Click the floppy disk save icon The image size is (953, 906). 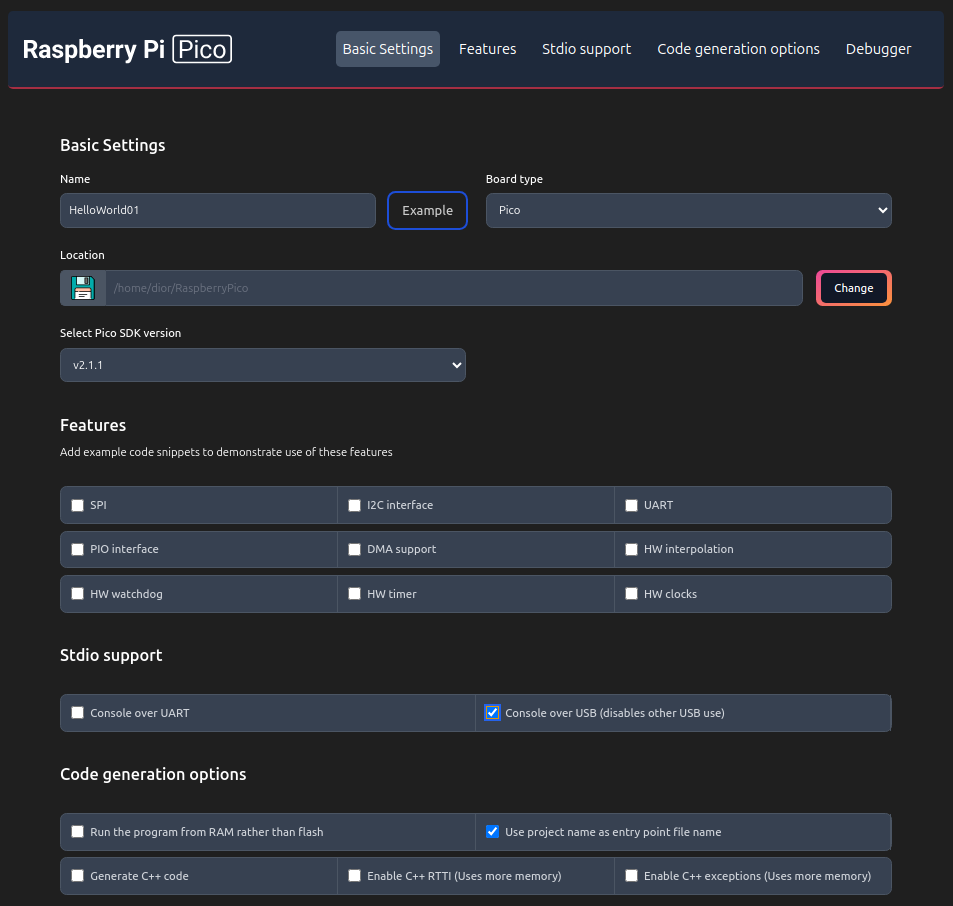(82, 288)
